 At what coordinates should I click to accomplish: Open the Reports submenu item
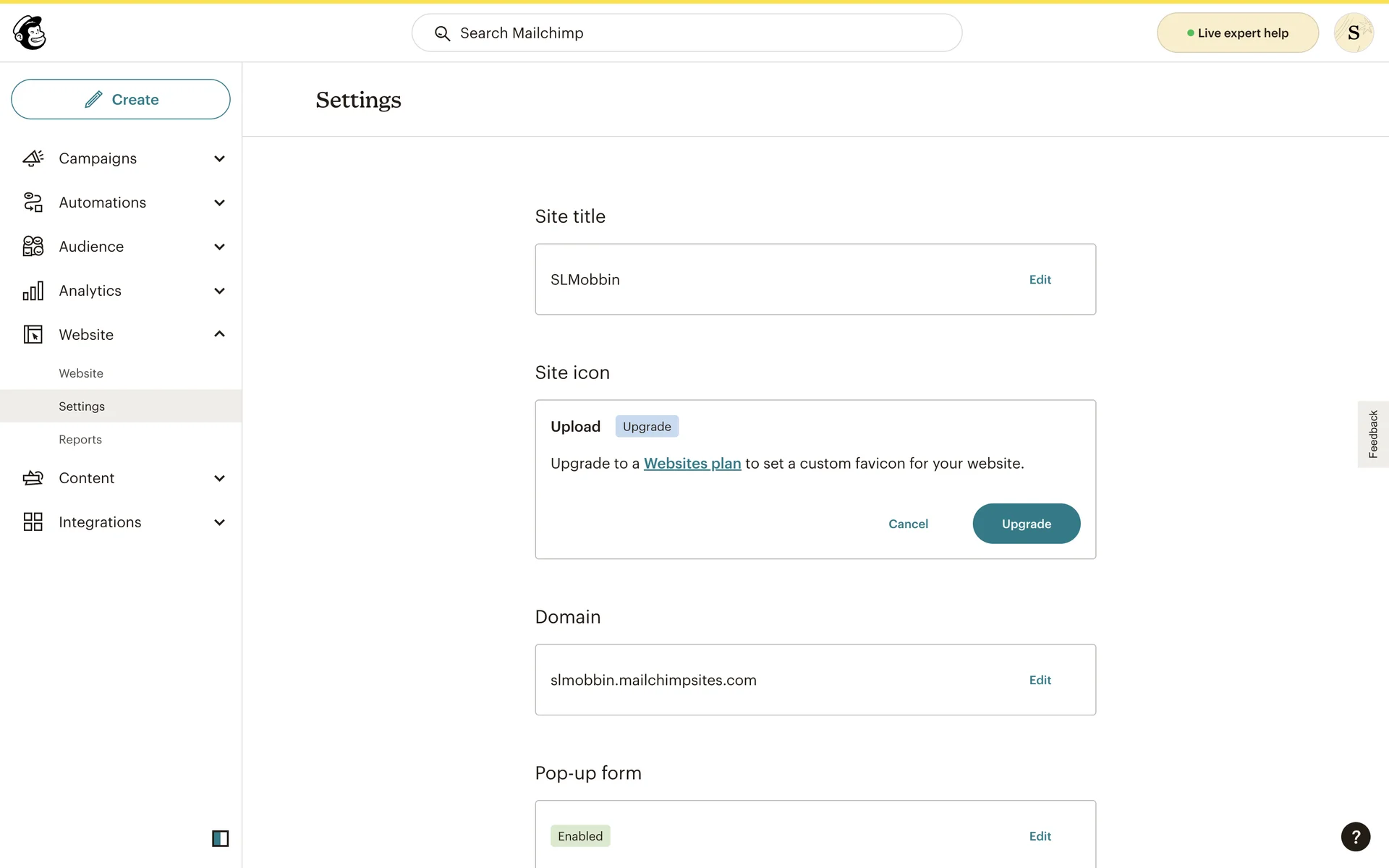[80, 440]
